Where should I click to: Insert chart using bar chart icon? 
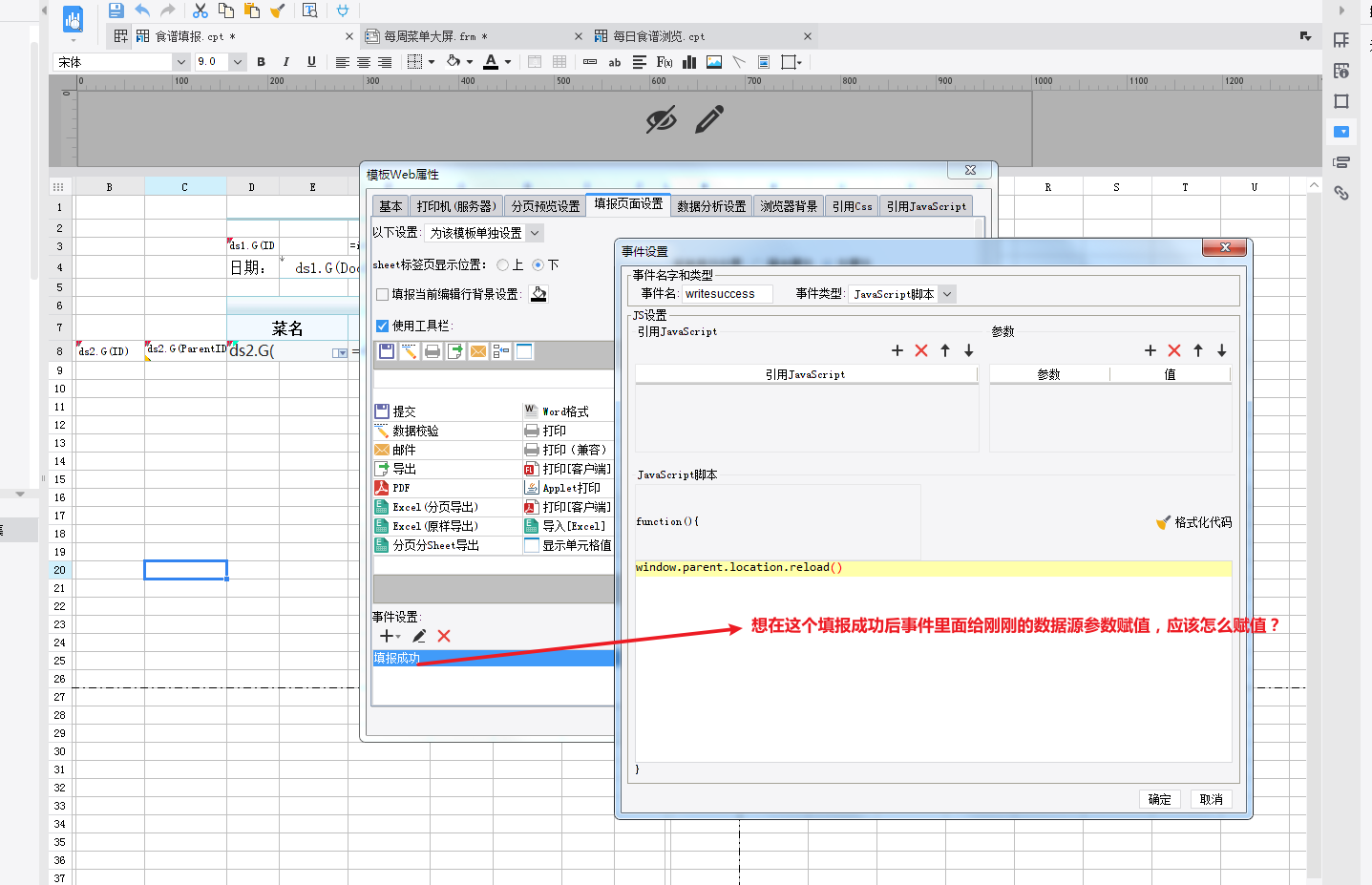click(x=689, y=62)
